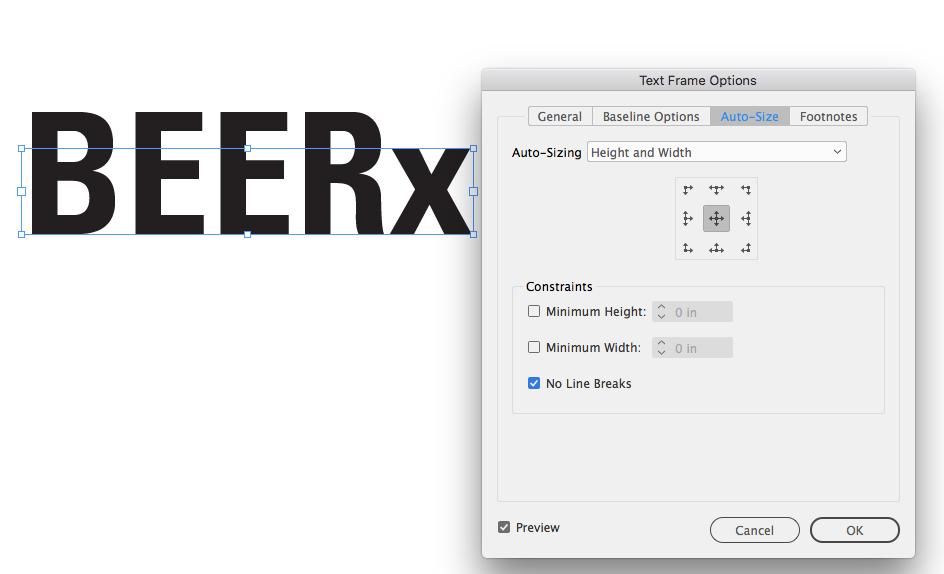Click the text frame's top-left corner handle
Viewport: 944px width, 574px height.
pos(22,148)
